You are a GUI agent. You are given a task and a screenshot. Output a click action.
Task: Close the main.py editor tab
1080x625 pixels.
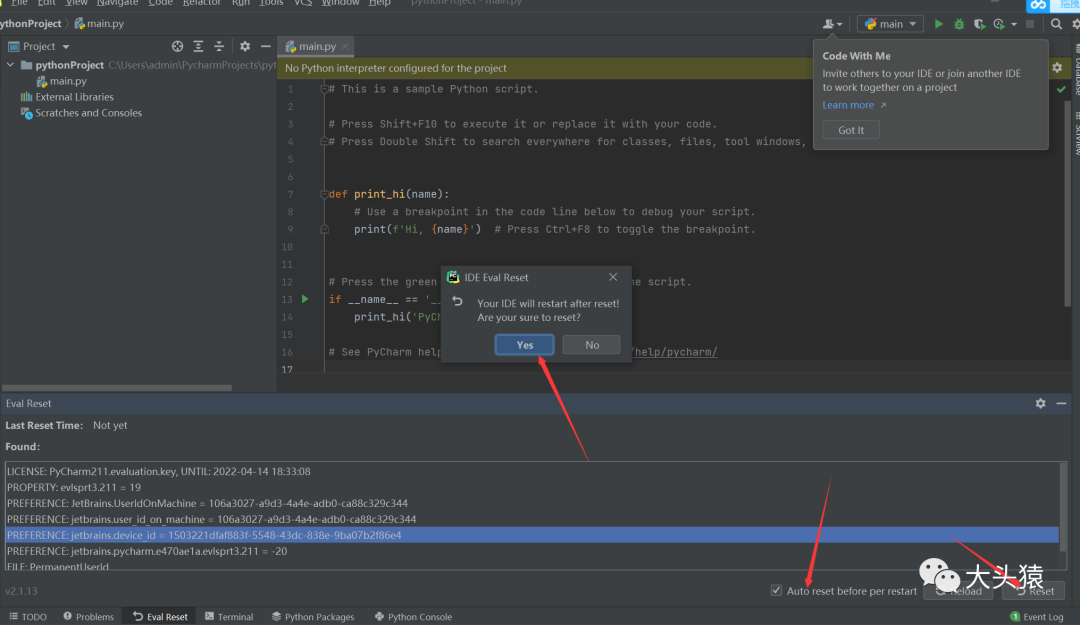tap(345, 46)
